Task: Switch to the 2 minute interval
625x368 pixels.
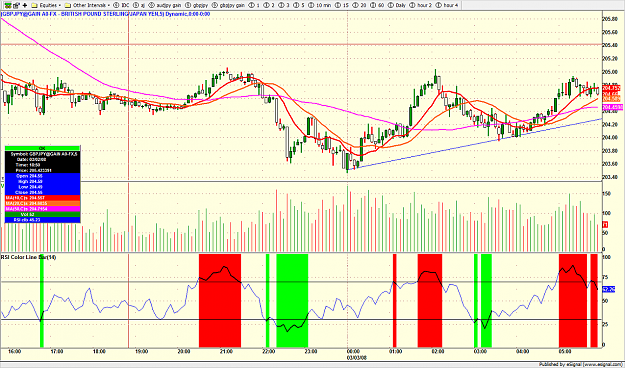Action: tap(269, 5)
